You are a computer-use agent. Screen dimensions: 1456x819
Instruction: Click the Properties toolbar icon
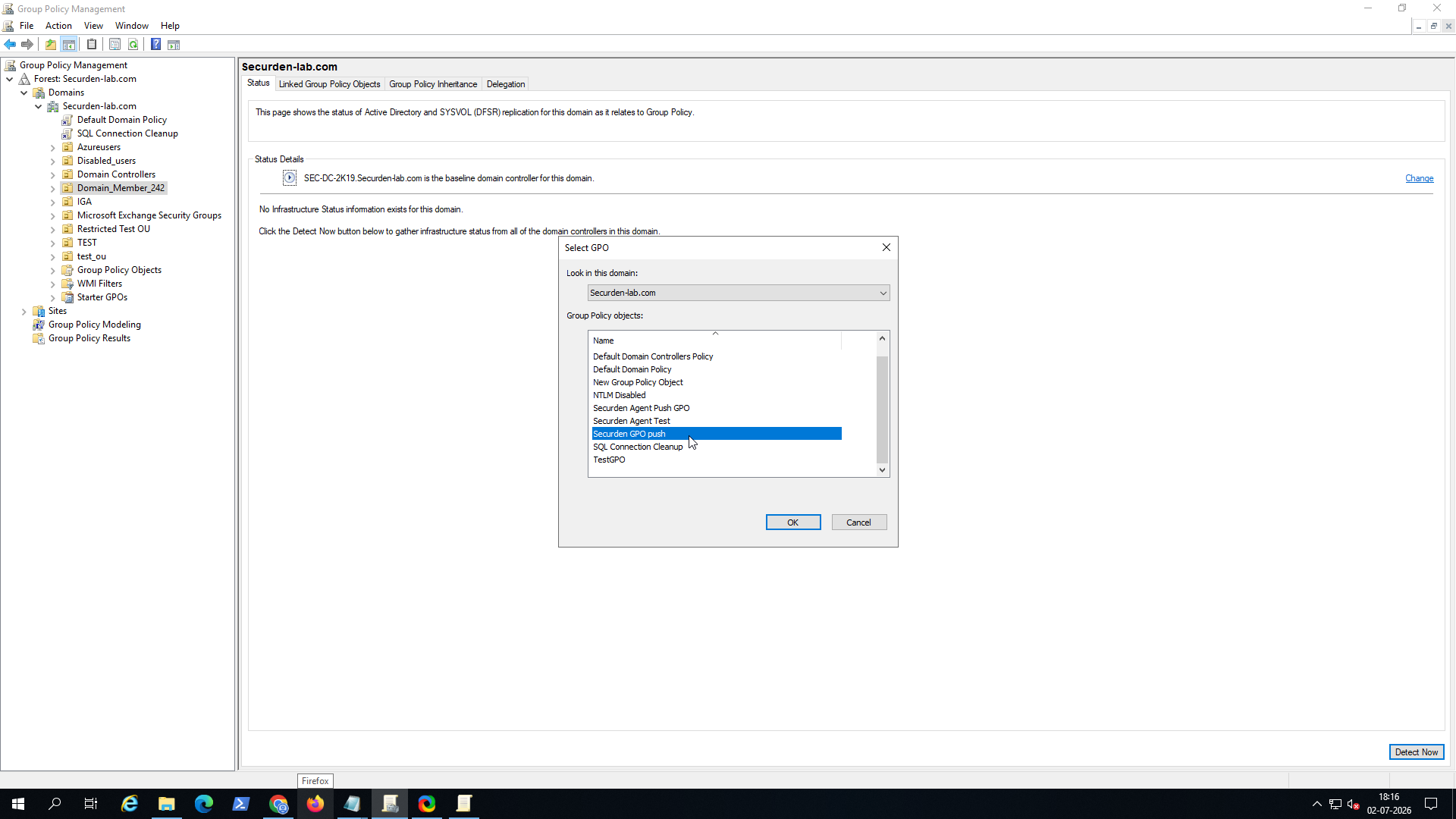115,45
